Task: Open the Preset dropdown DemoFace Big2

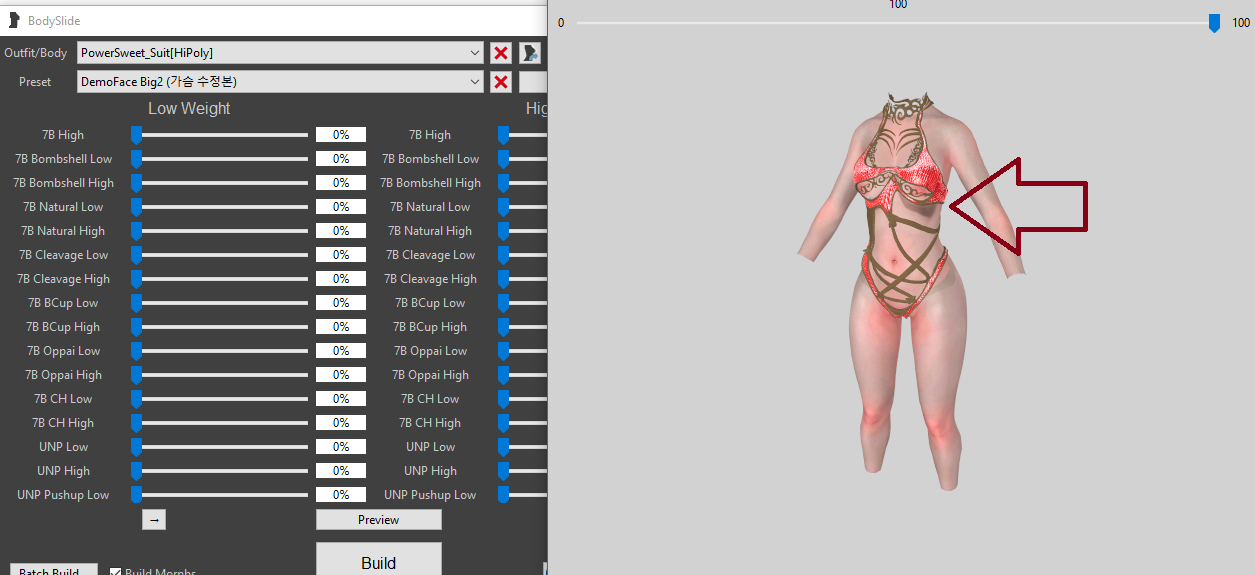Action: pos(281,82)
